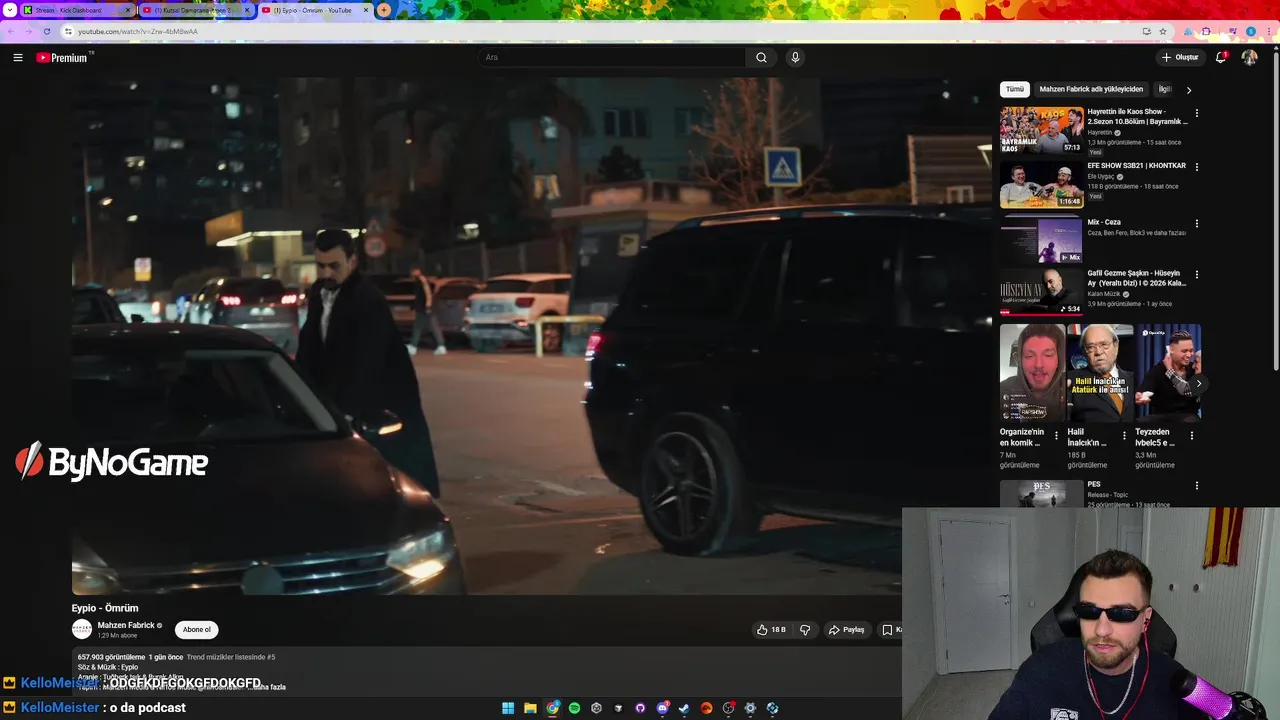The width and height of the screenshot is (1280, 720).
Task: Open the Windows Start menu
Action: 508,708
